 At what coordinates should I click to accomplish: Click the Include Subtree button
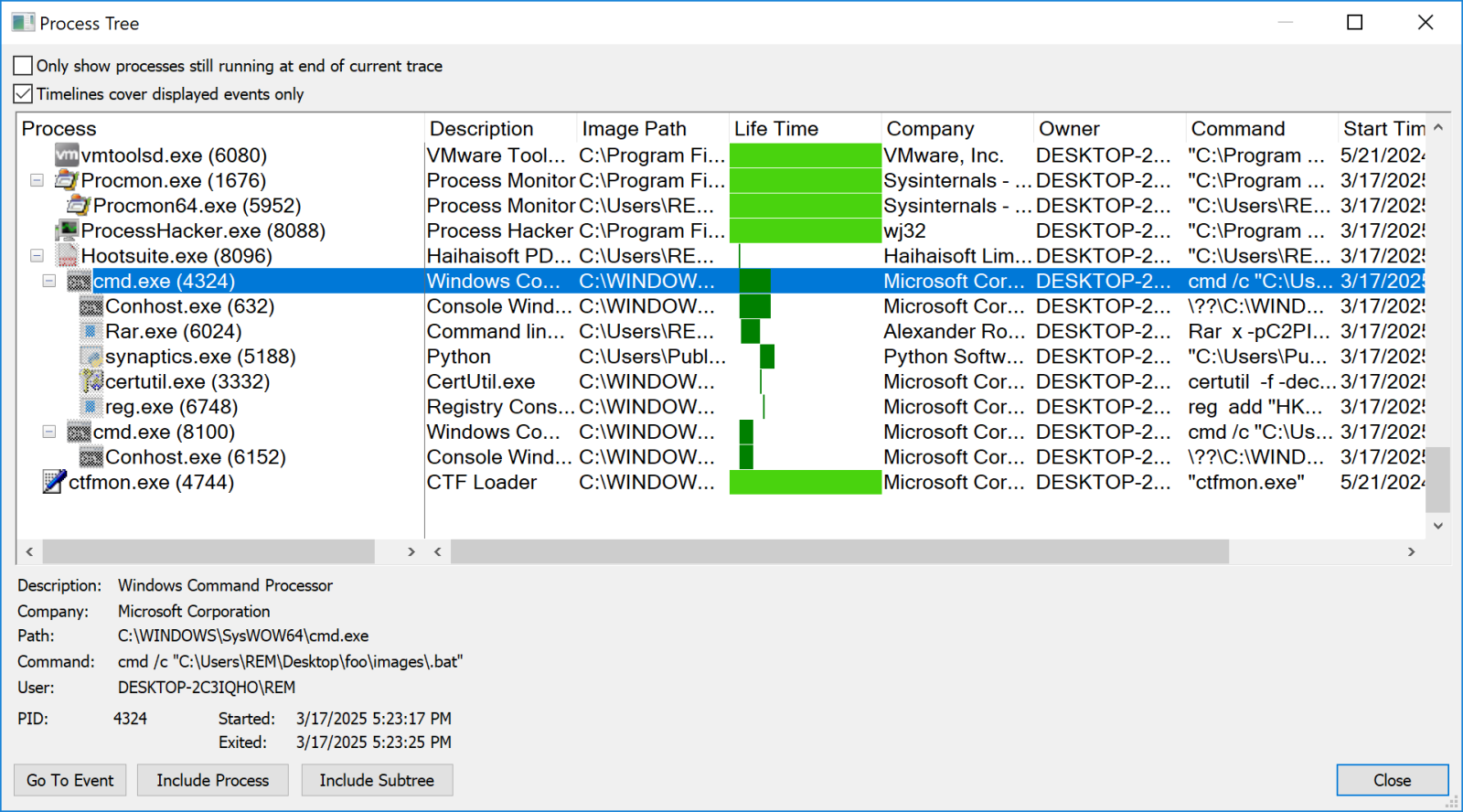pyautogui.click(x=377, y=780)
